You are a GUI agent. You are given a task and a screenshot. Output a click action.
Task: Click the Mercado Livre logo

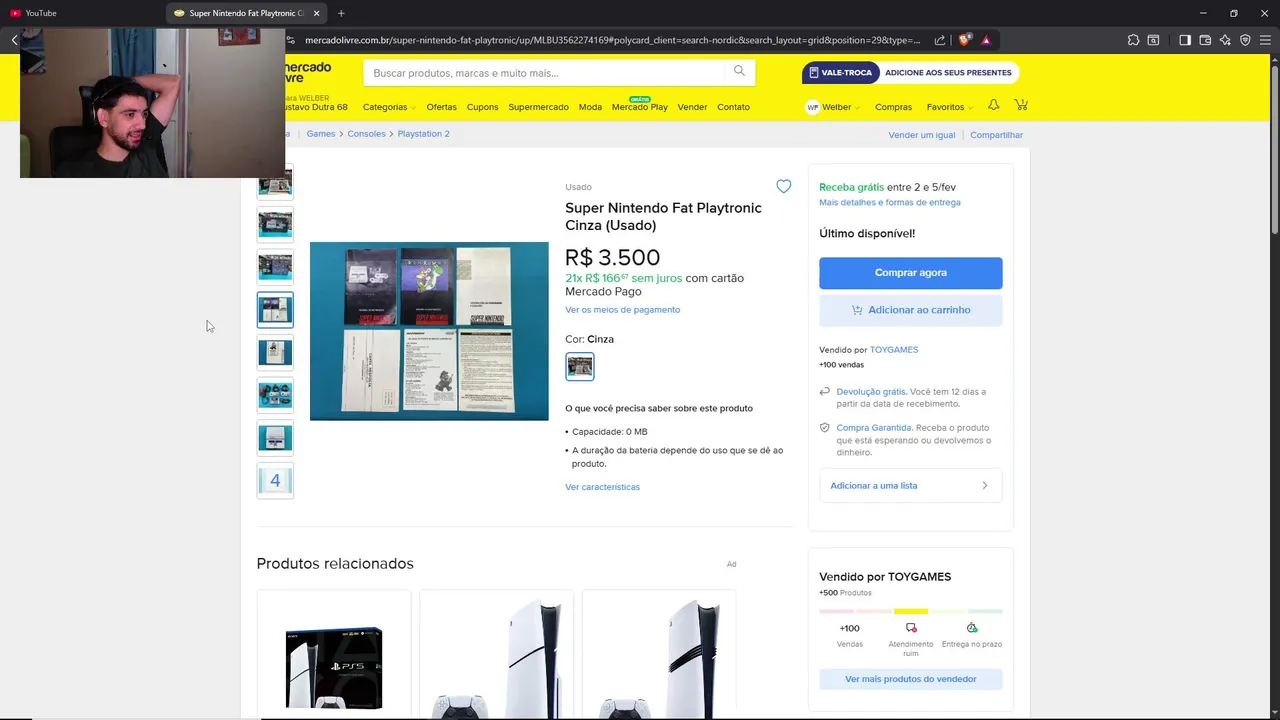click(308, 72)
